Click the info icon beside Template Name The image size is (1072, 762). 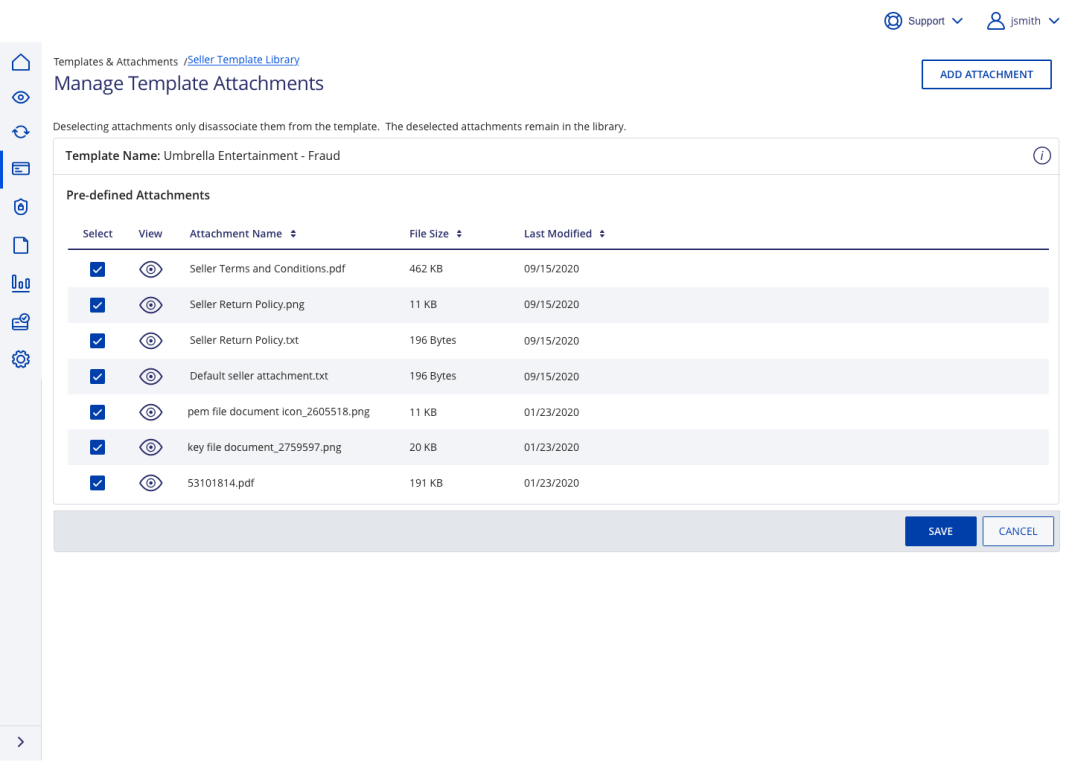1041,156
